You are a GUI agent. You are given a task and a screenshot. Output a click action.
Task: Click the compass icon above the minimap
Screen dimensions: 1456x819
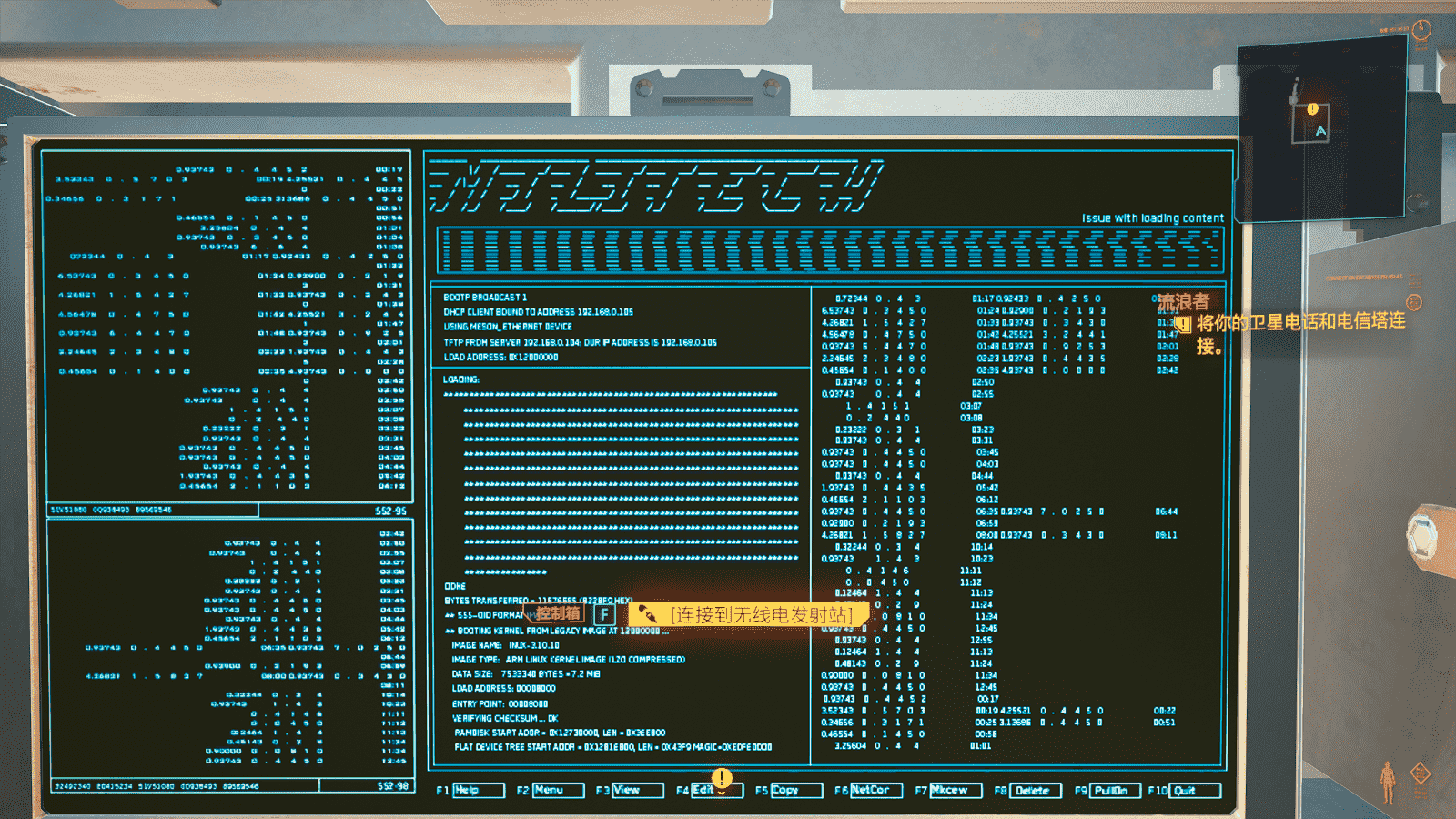coord(1422,29)
